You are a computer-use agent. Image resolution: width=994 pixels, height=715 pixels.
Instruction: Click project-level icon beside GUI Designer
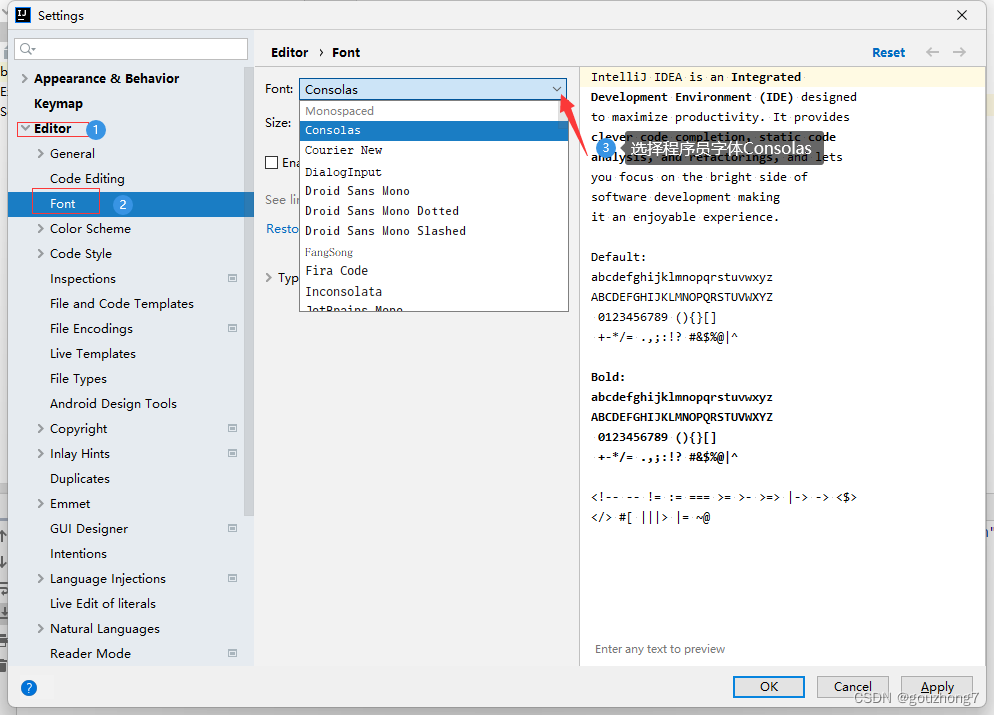click(233, 528)
